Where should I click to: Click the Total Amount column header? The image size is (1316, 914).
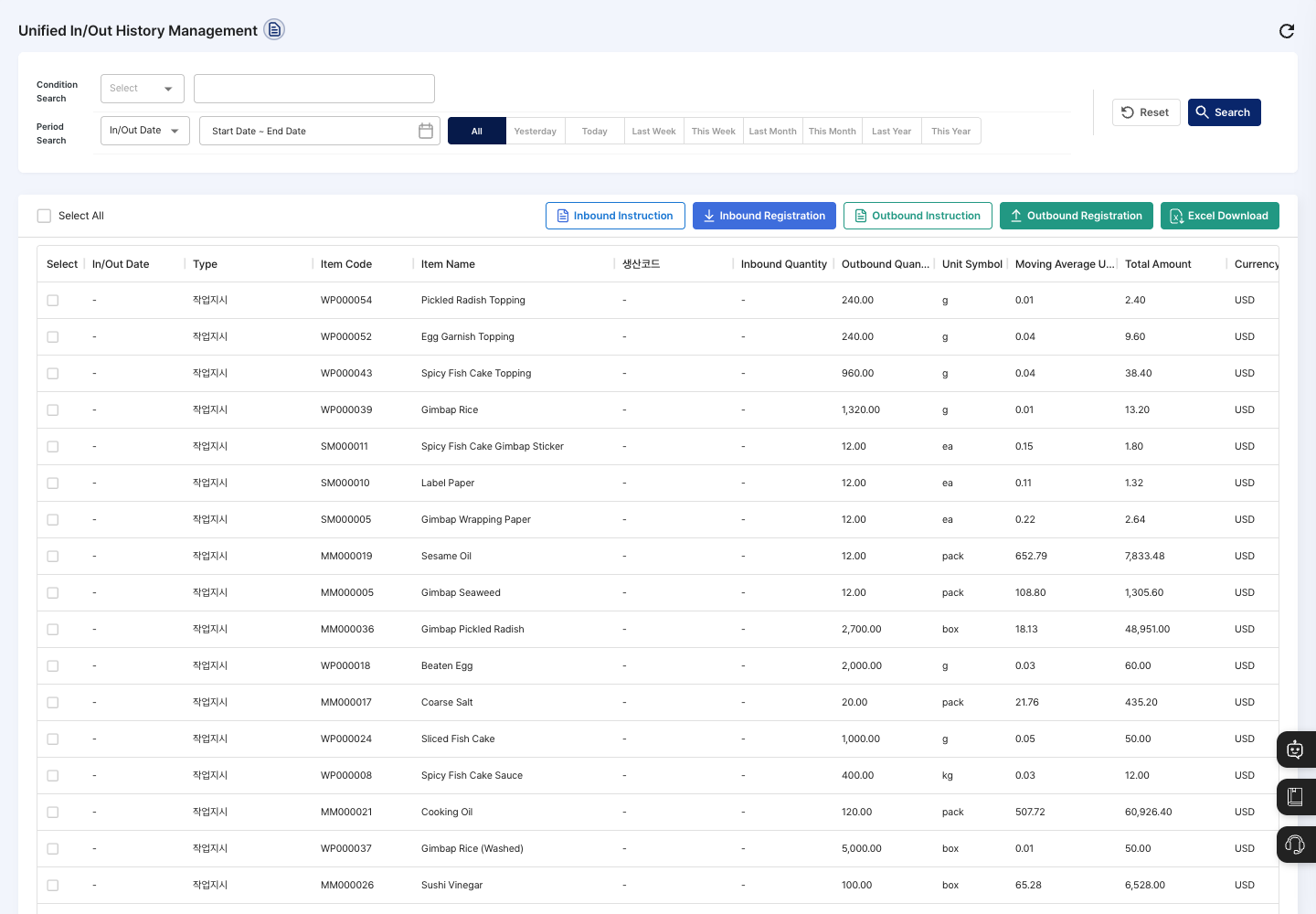coord(1158,264)
